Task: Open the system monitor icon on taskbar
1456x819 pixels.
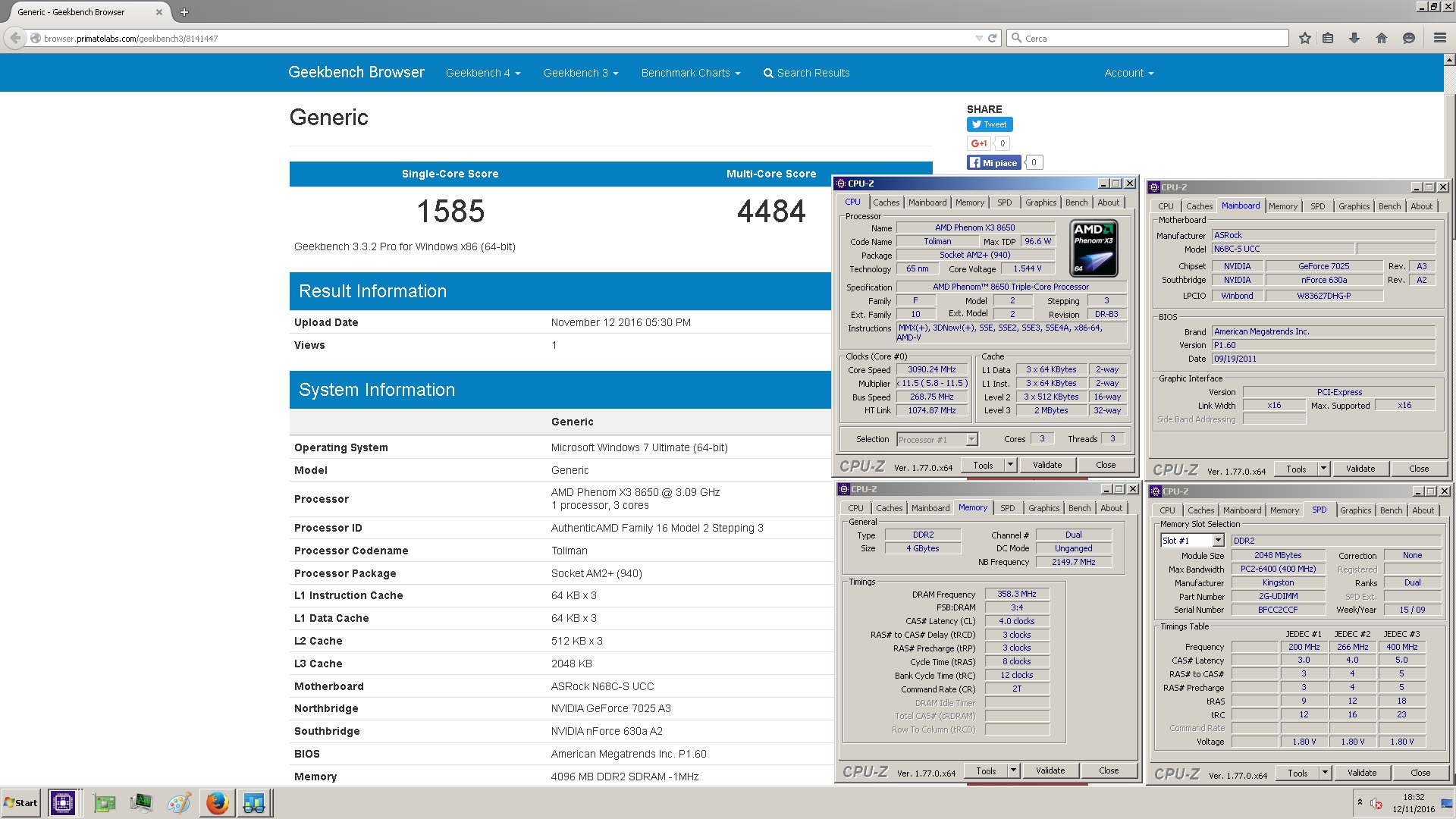Action: tap(142, 803)
